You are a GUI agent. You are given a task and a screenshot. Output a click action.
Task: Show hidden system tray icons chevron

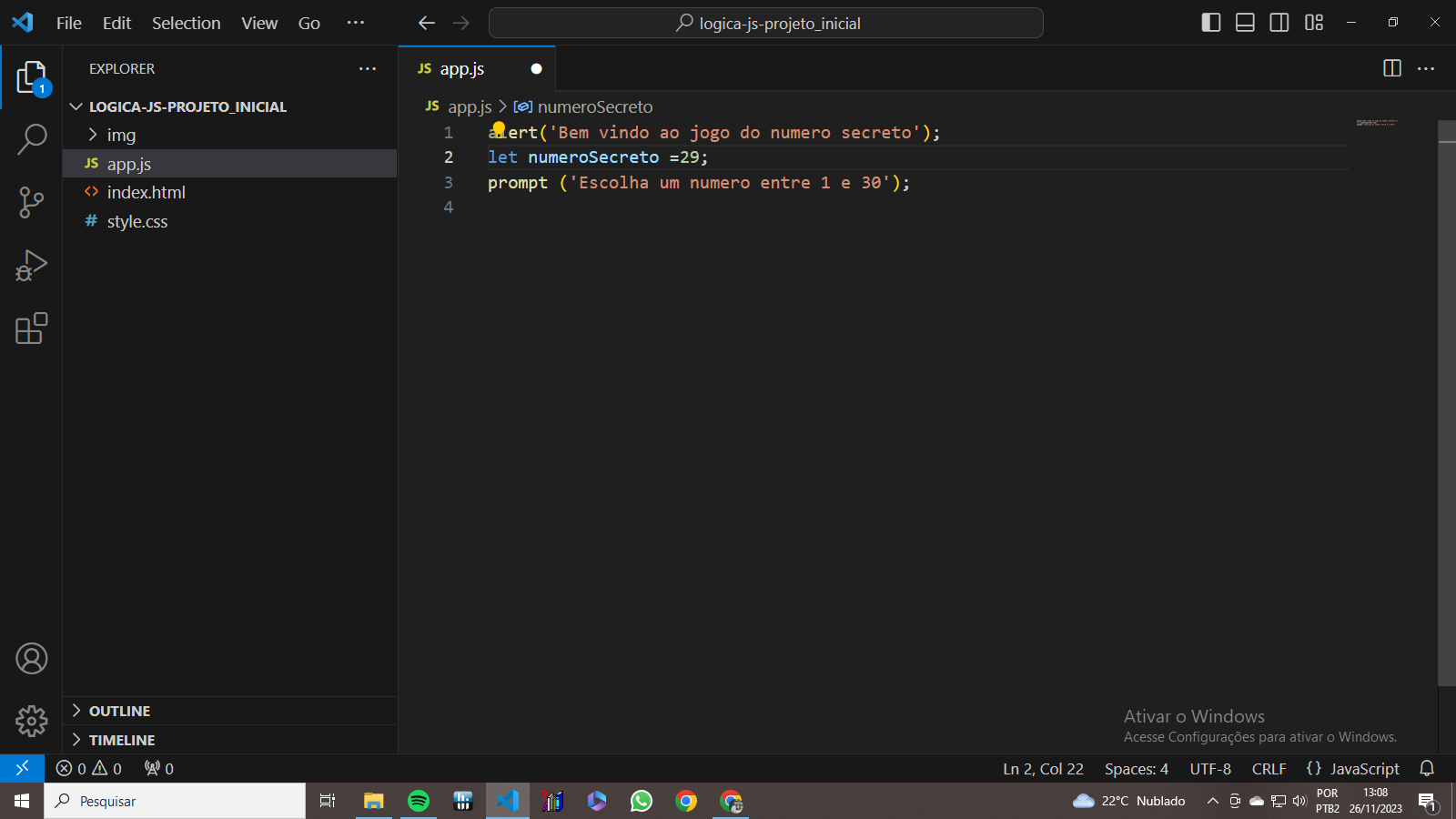tap(1212, 801)
